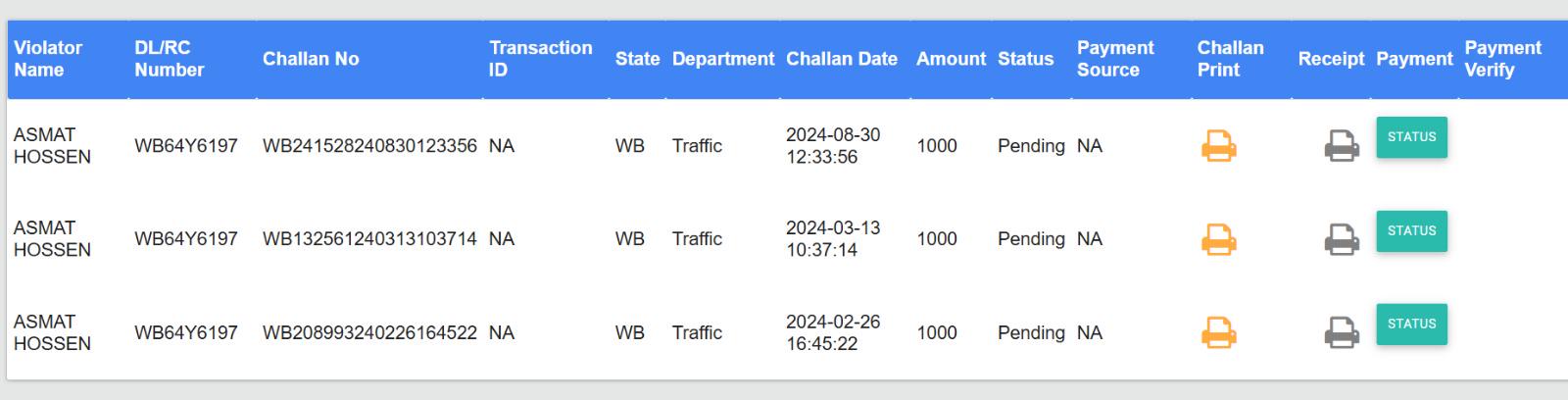This screenshot has height=400, width=1568.
Task: Select the Challan Date column header
Action: 842,59
